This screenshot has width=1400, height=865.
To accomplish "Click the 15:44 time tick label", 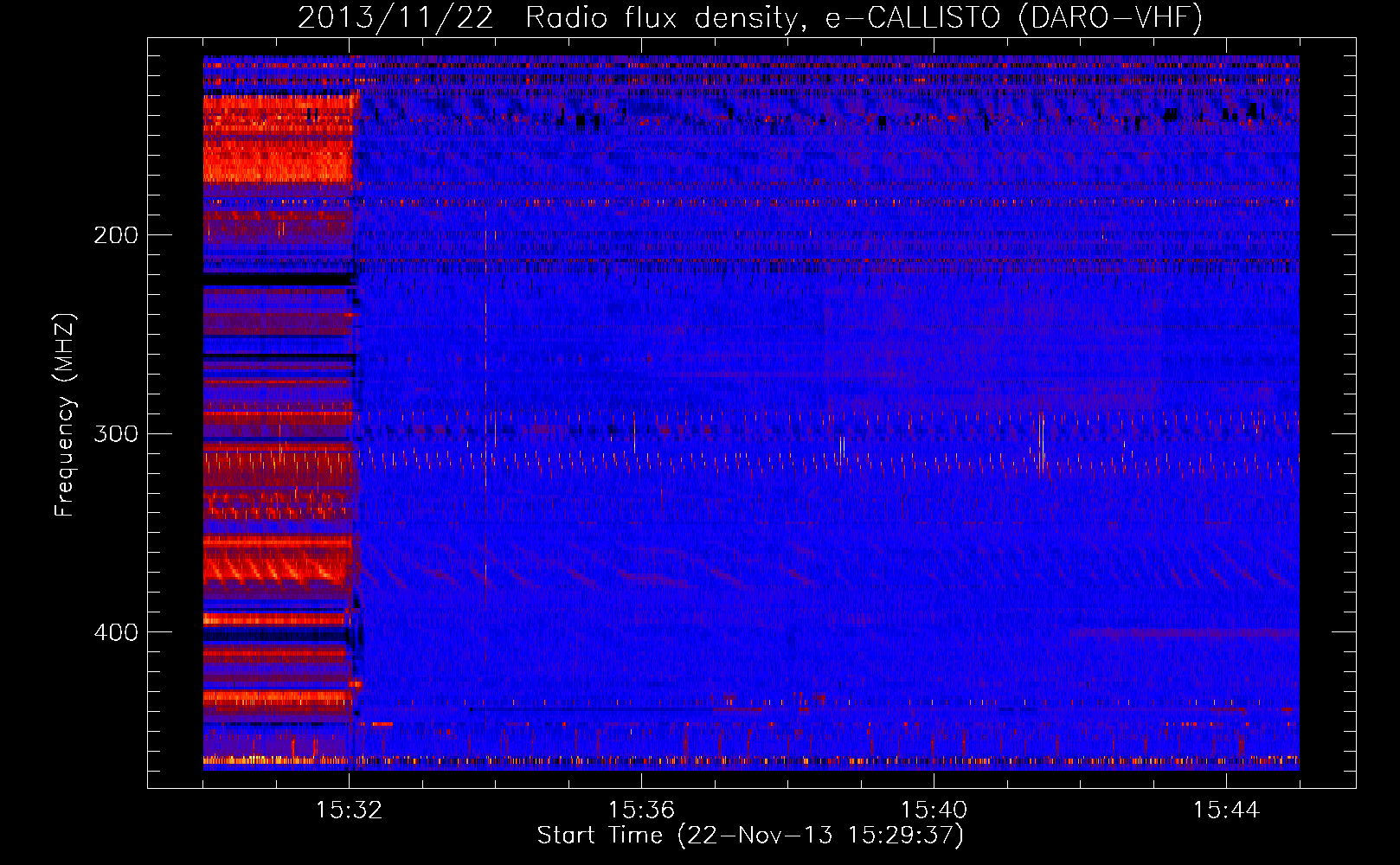I will [1226, 811].
